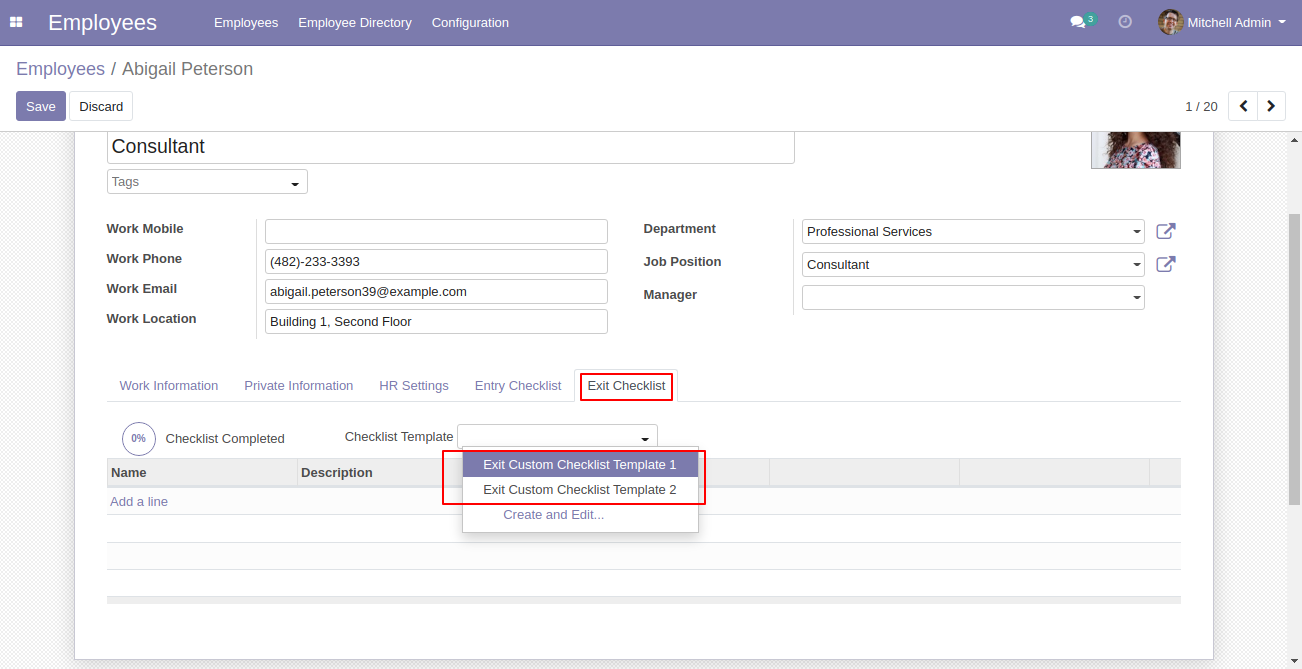Click the clock activities icon
Screen dimensions: 1302x669
tap(1125, 22)
